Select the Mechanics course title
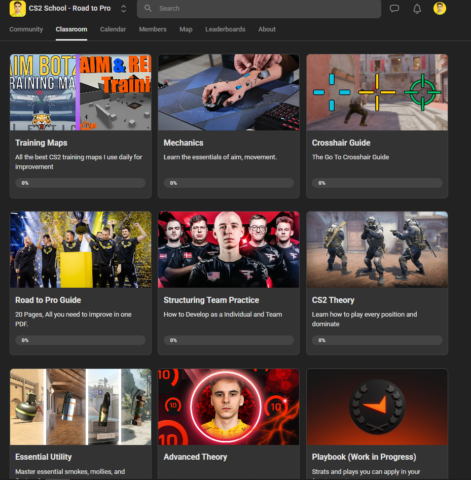 pos(183,143)
